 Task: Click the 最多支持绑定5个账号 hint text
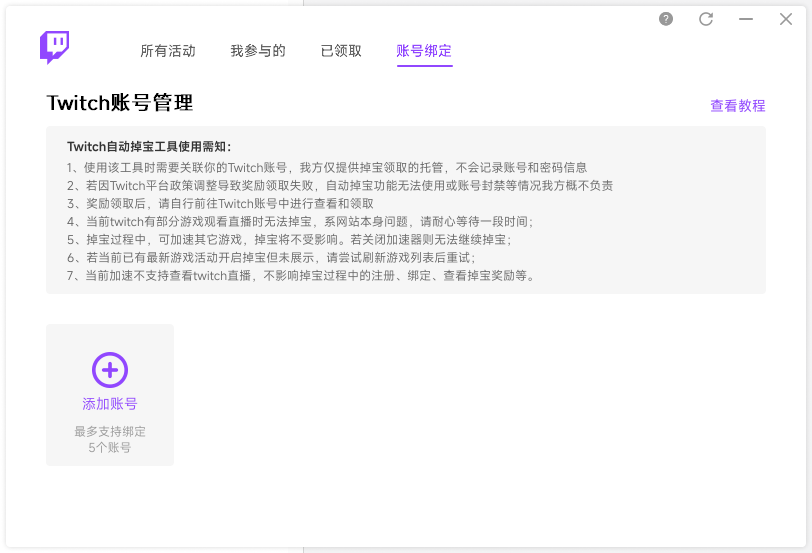pyautogui.click(x=110, y=439)
